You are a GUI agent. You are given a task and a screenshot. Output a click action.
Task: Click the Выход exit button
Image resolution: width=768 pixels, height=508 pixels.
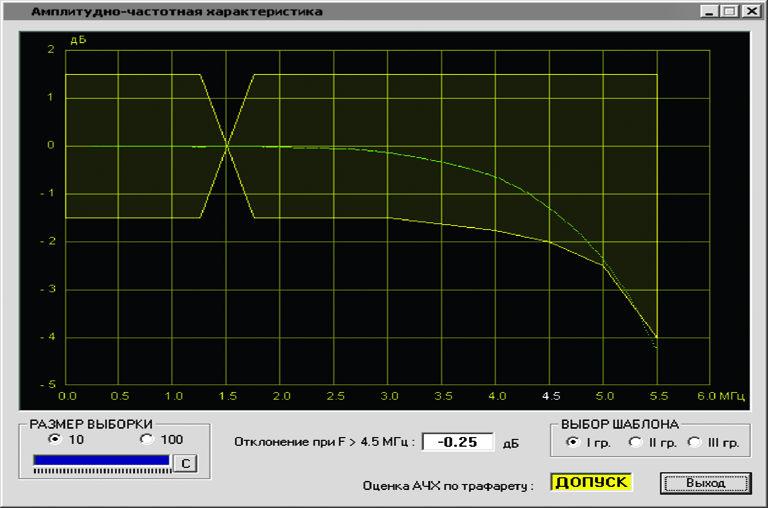click(x=705, y=483)
